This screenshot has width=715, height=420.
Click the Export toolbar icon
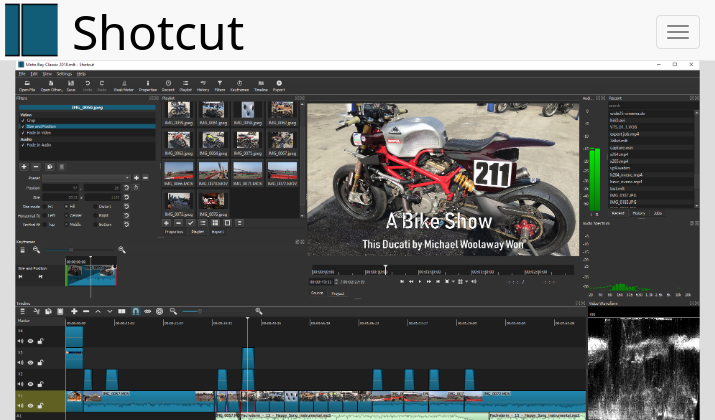tap(279, 85)
